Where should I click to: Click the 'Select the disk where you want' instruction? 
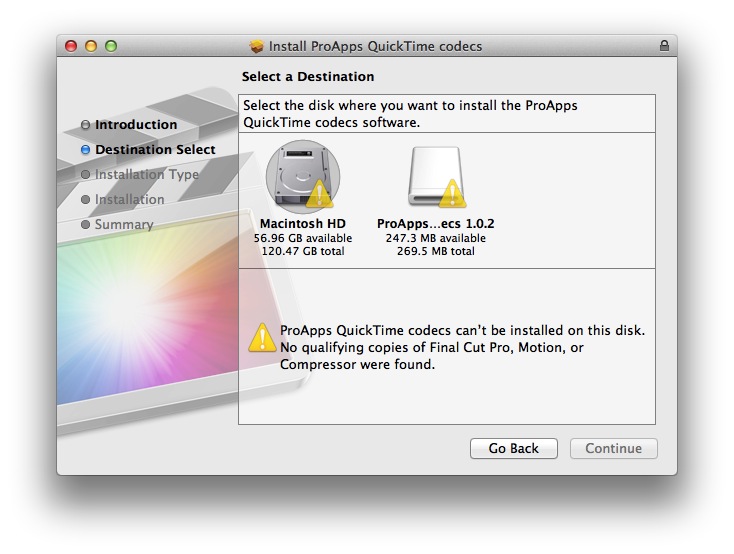point(410,114)
